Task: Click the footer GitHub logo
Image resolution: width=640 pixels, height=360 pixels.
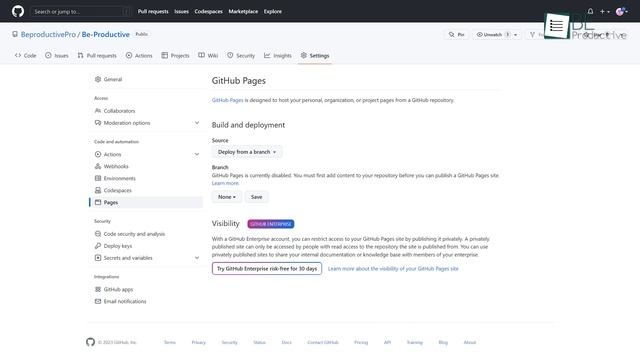Action: click(90, 342)
